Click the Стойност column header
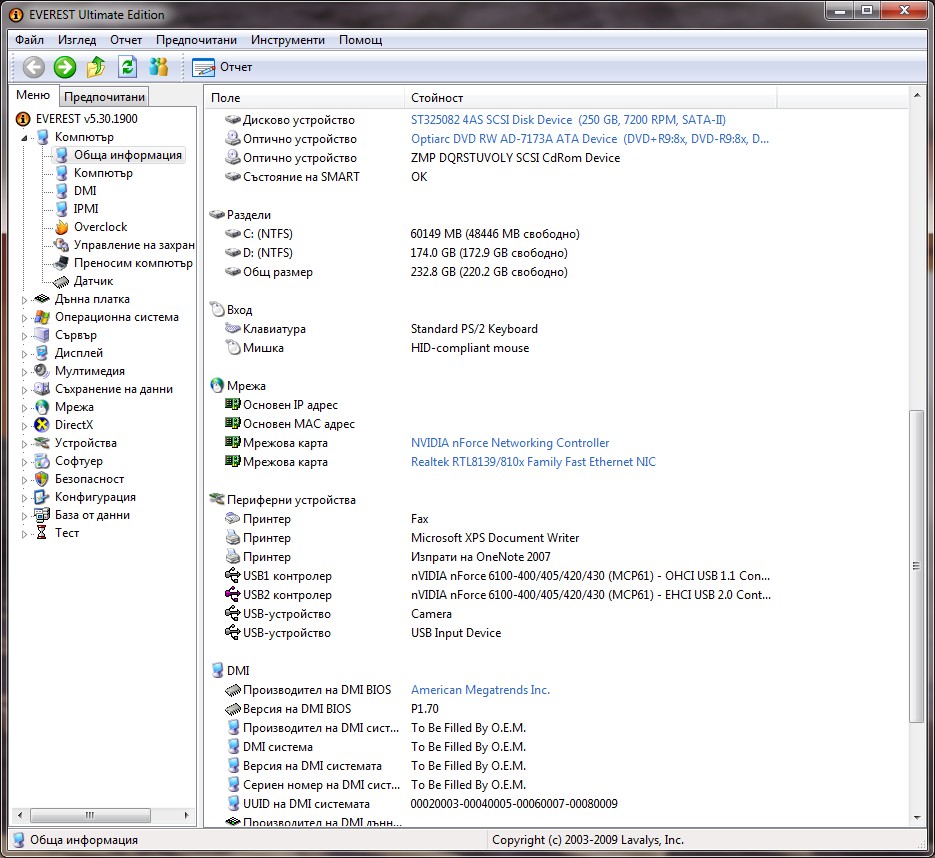The image size is (935, 858). 591,98
